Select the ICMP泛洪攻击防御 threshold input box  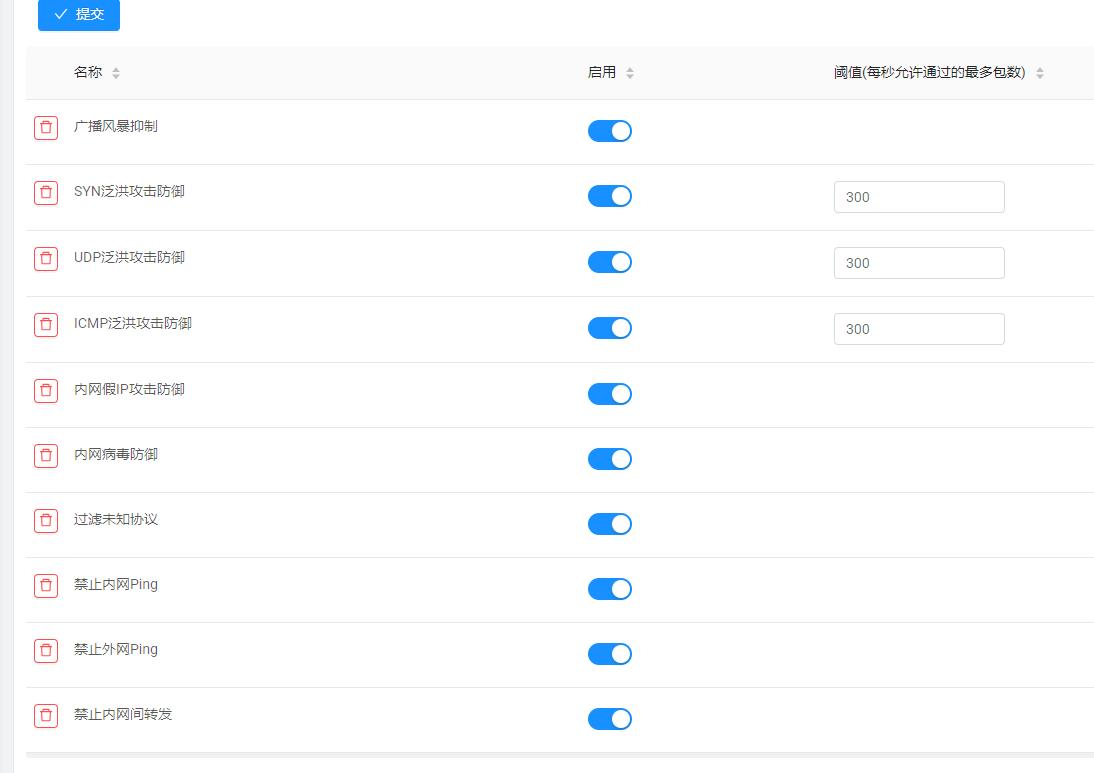click(918, 329)
